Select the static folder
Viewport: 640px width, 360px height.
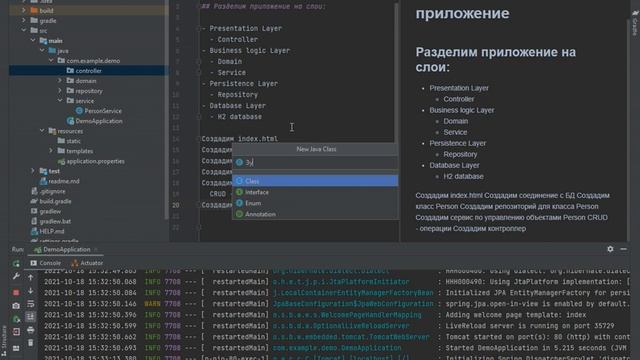pos(73,141)
